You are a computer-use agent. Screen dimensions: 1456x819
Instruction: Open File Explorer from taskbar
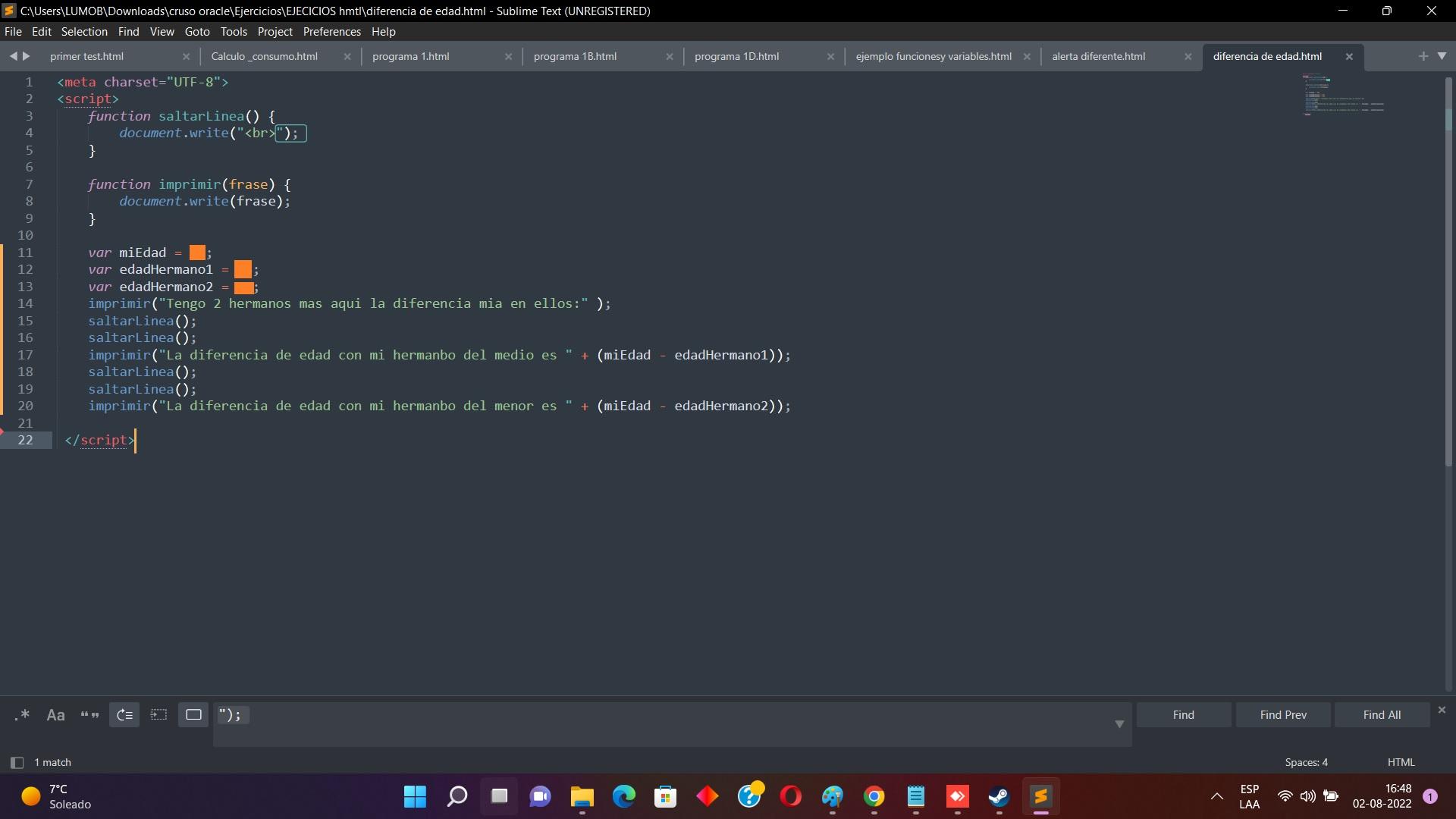(582, 796)
